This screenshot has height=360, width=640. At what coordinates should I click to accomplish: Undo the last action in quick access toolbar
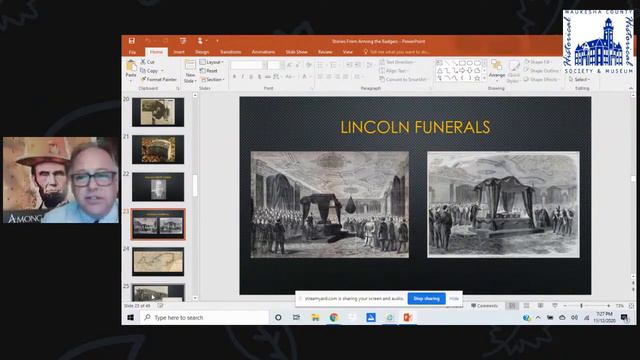[148, 40]
